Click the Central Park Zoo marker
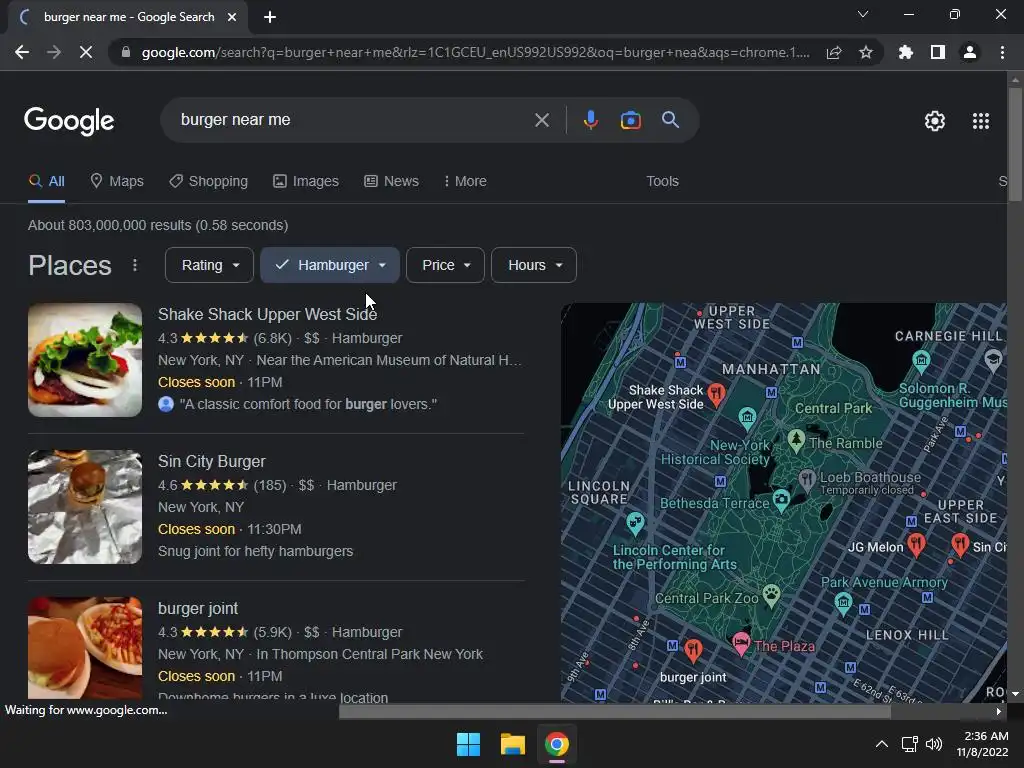This screenshot has height=768, width=1024. (x=772, y=595)
